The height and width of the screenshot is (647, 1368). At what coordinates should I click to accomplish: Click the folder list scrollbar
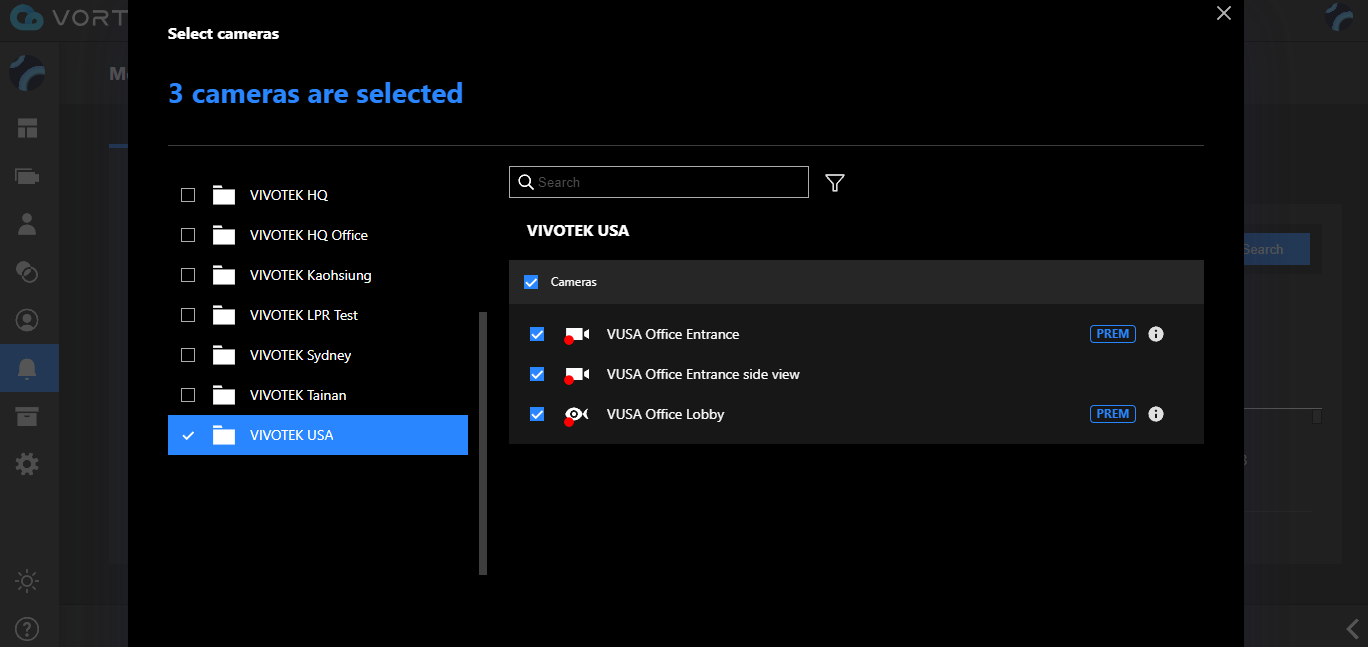coord(483,442)
